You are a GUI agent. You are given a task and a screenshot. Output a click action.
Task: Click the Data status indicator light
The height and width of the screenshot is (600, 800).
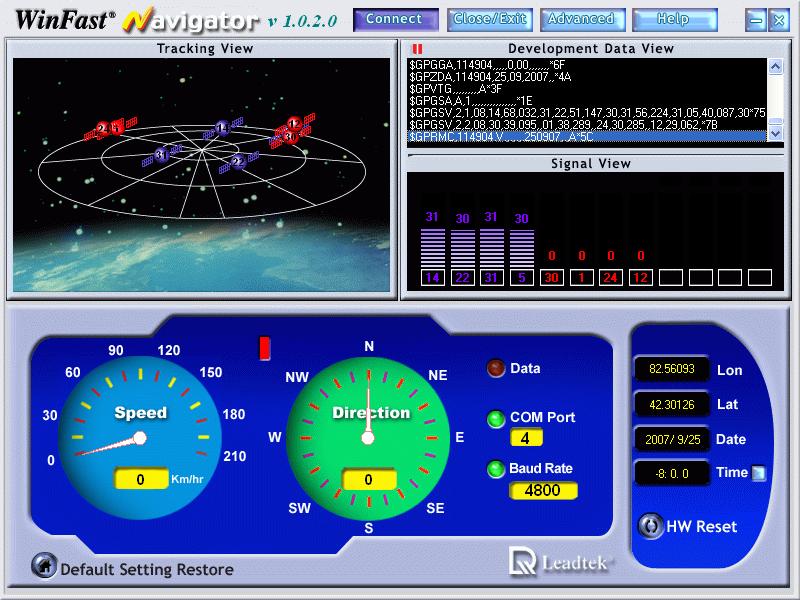(x=496, y=368)
